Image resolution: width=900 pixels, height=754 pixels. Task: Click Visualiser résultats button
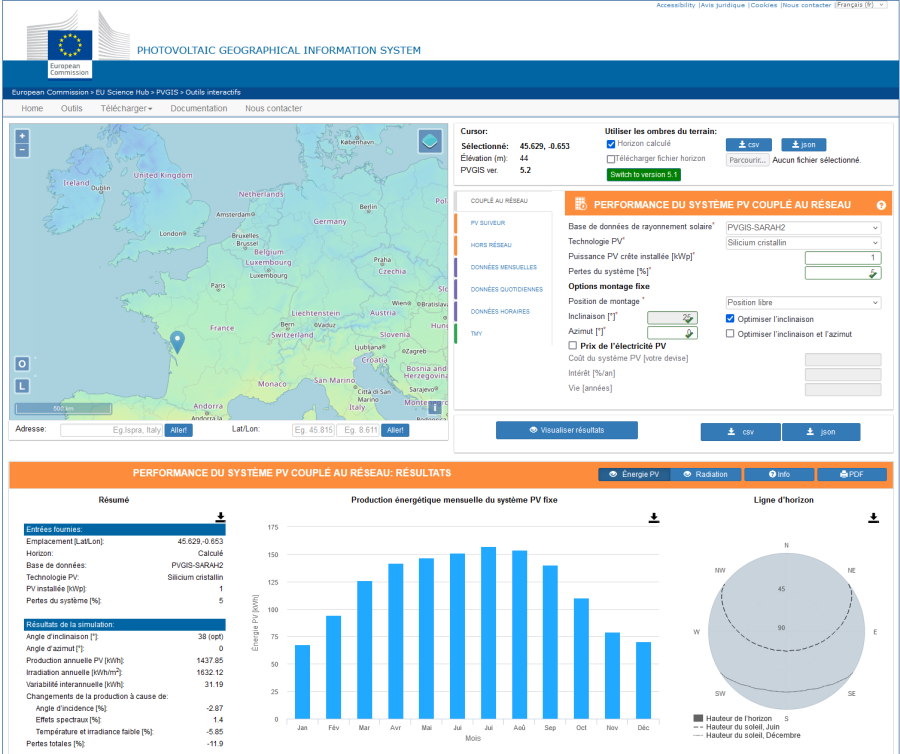coord(567,430)
